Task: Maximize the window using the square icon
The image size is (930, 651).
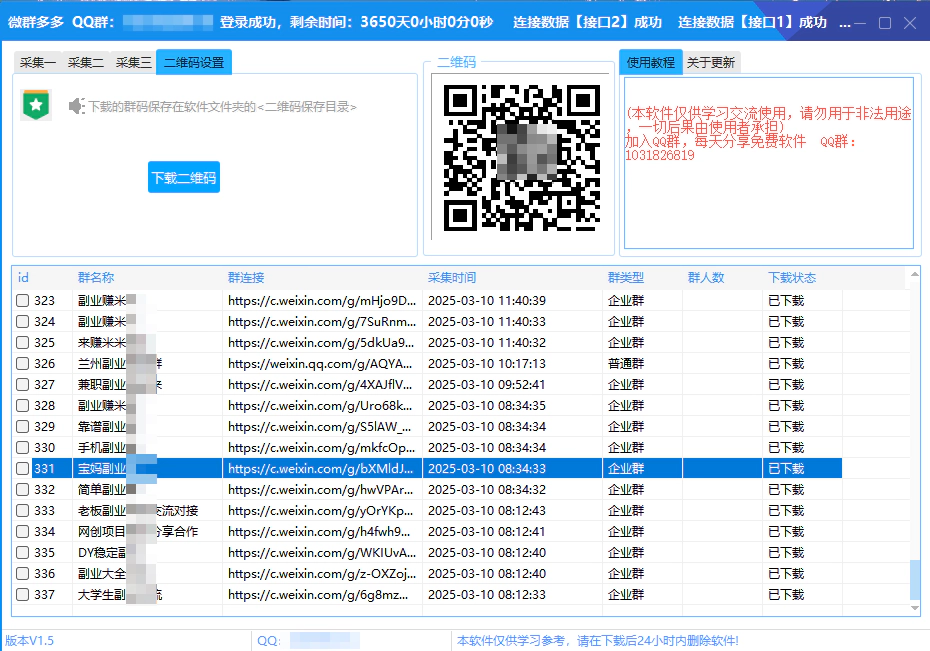Action: pyautogui.click(x=884, y=22)
